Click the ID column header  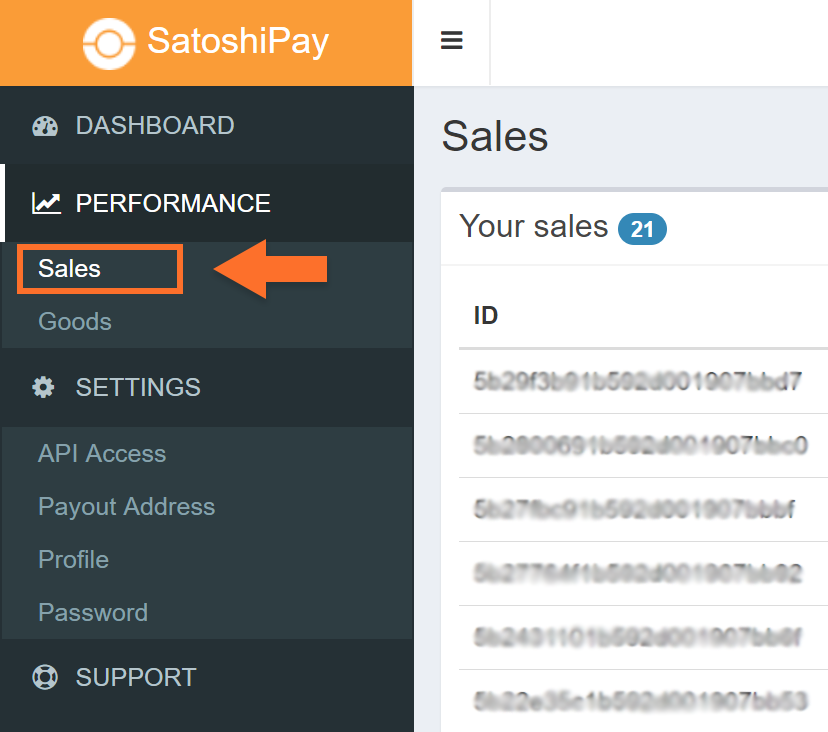point(486,317)
